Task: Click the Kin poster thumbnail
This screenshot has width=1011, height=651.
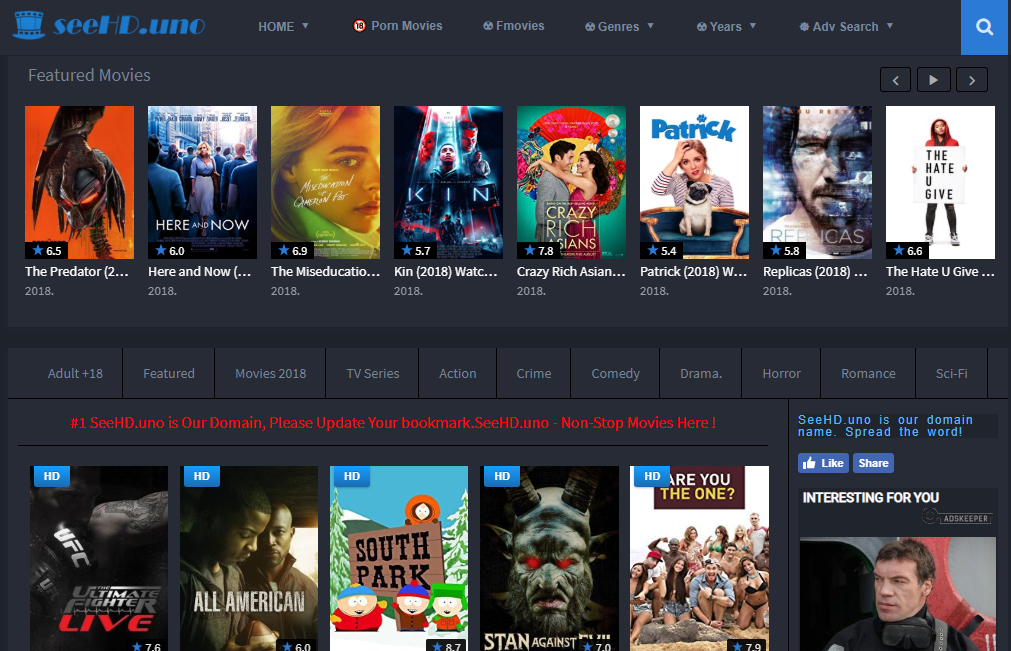Action: click(448, 182)
